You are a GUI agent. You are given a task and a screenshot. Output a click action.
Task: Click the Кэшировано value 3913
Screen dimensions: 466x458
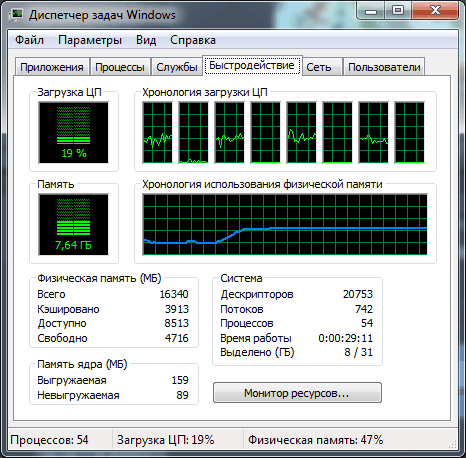pyautogui.click(x=177, y=309)
